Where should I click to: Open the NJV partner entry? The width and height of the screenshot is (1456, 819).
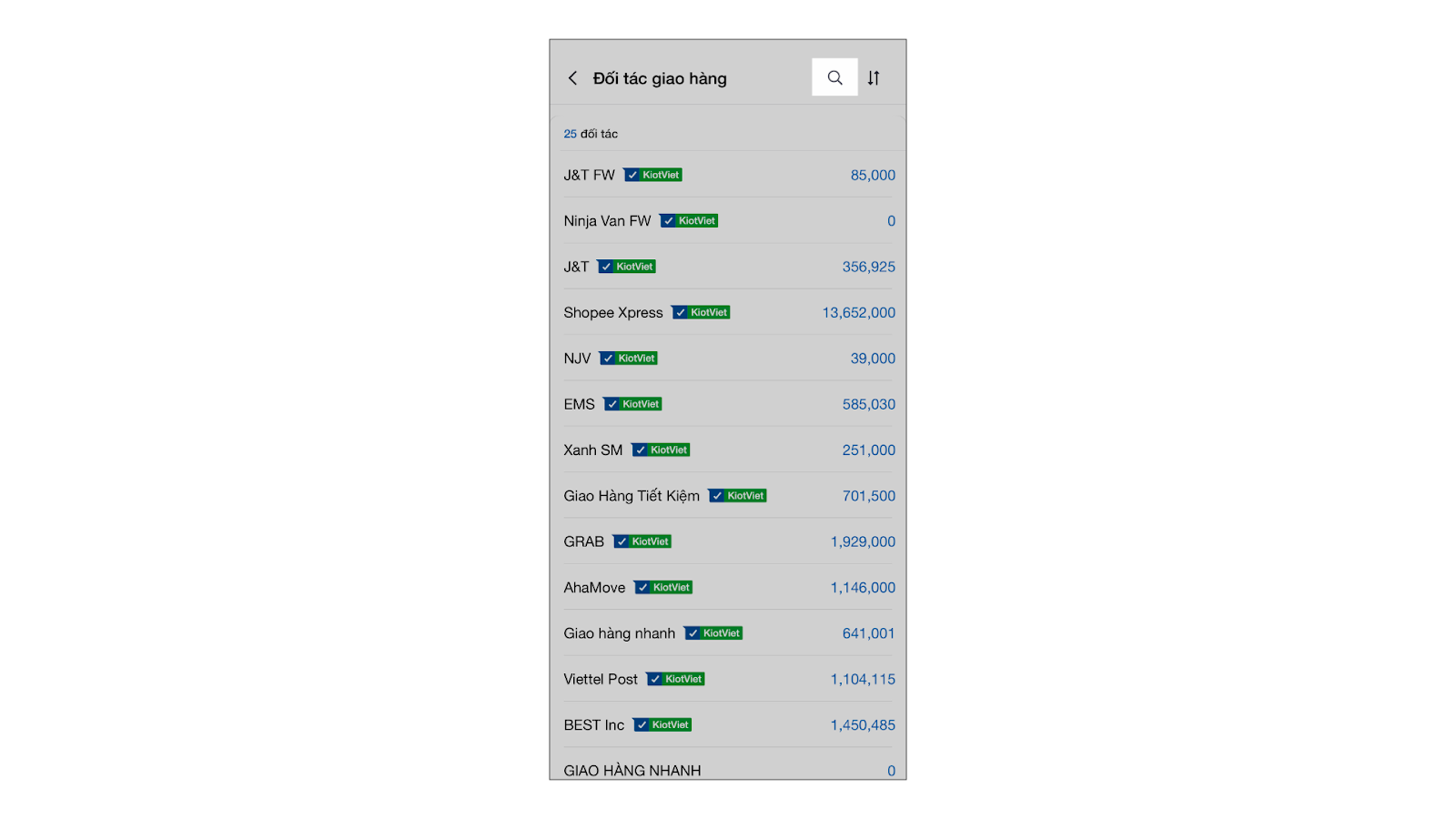[577, 359]
